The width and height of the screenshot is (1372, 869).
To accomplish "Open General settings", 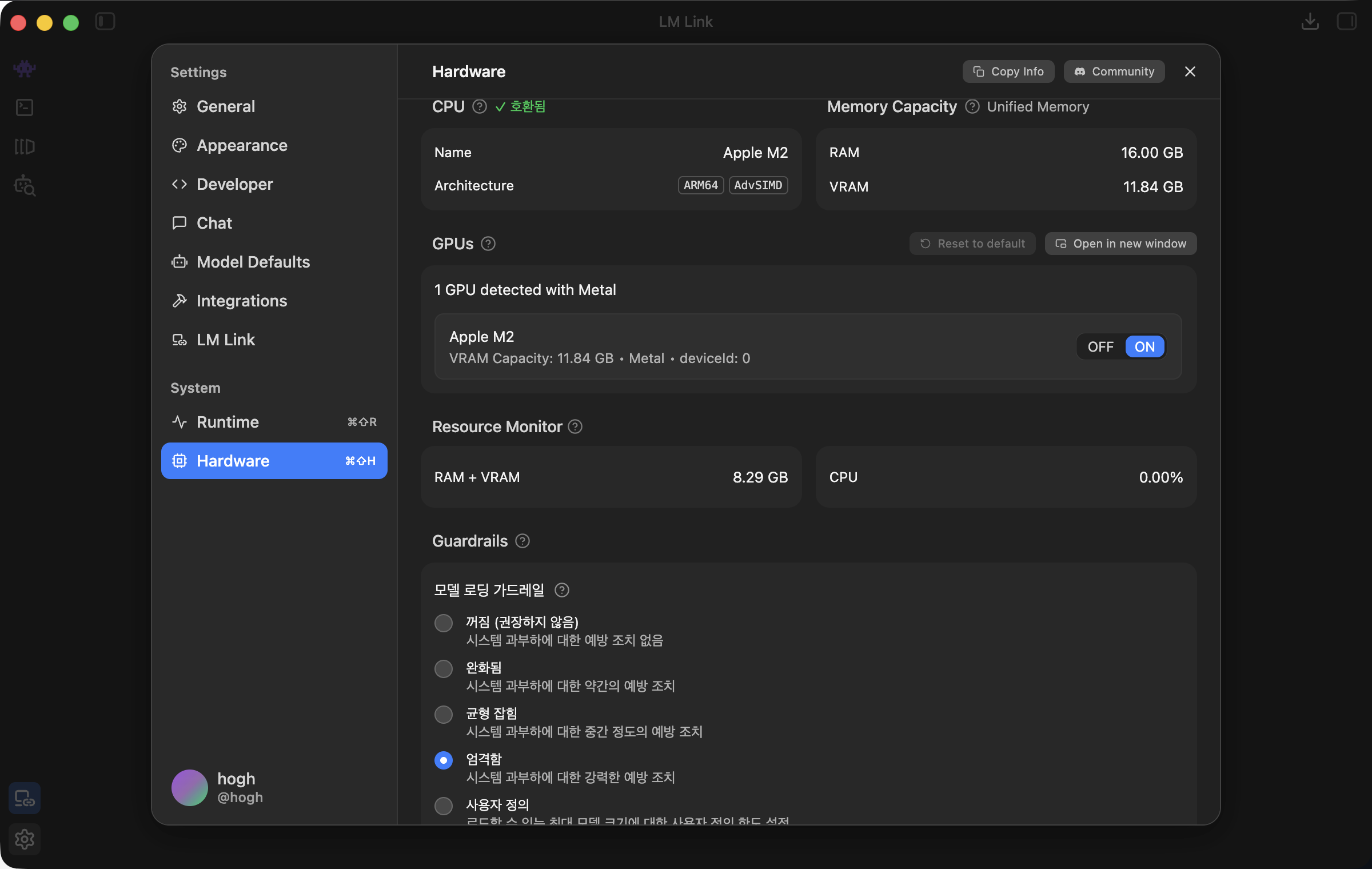I will (274, 106).
